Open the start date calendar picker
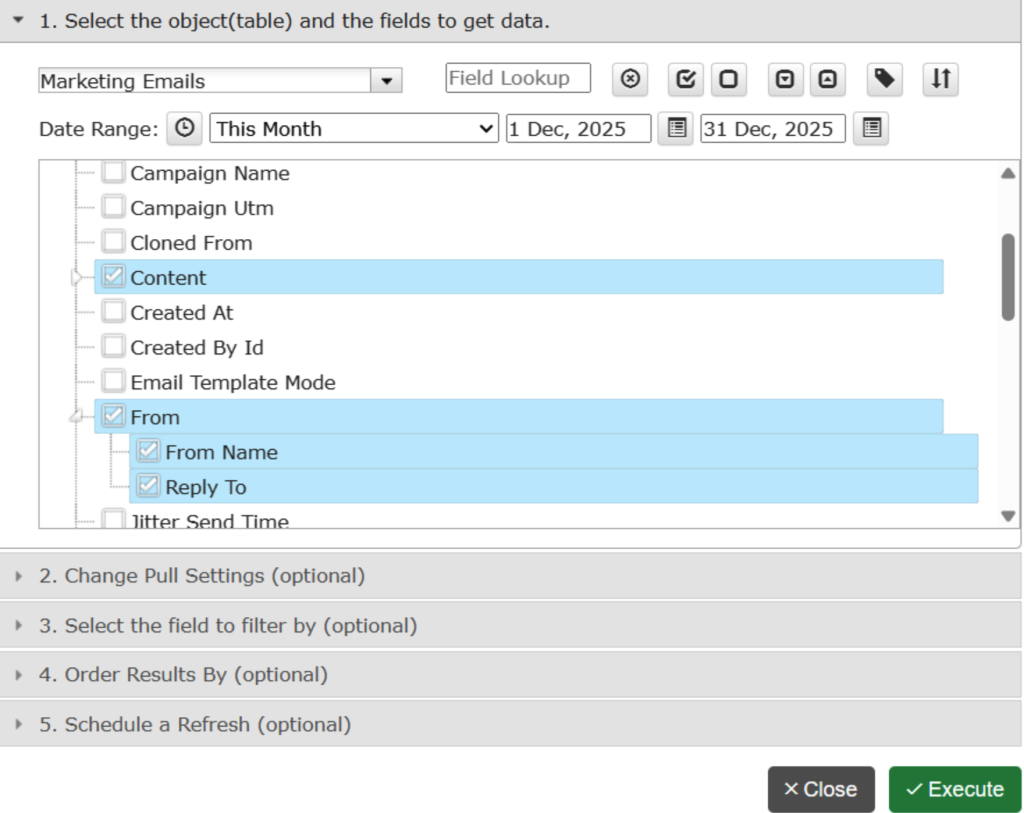The image size is (1024, 813). pos(677,128)
